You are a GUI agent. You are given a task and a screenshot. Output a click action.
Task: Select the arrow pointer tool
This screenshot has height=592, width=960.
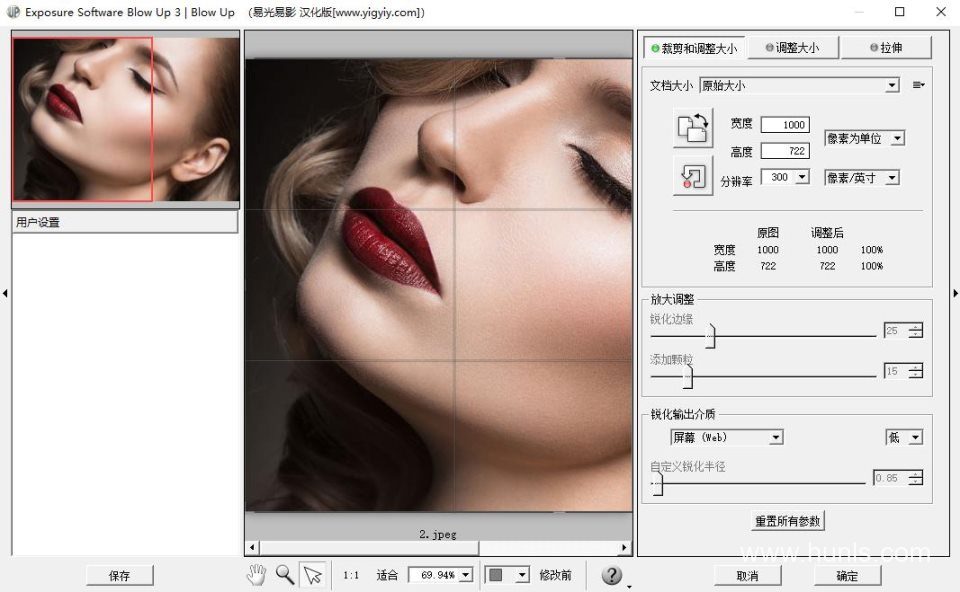coord(313,574)
